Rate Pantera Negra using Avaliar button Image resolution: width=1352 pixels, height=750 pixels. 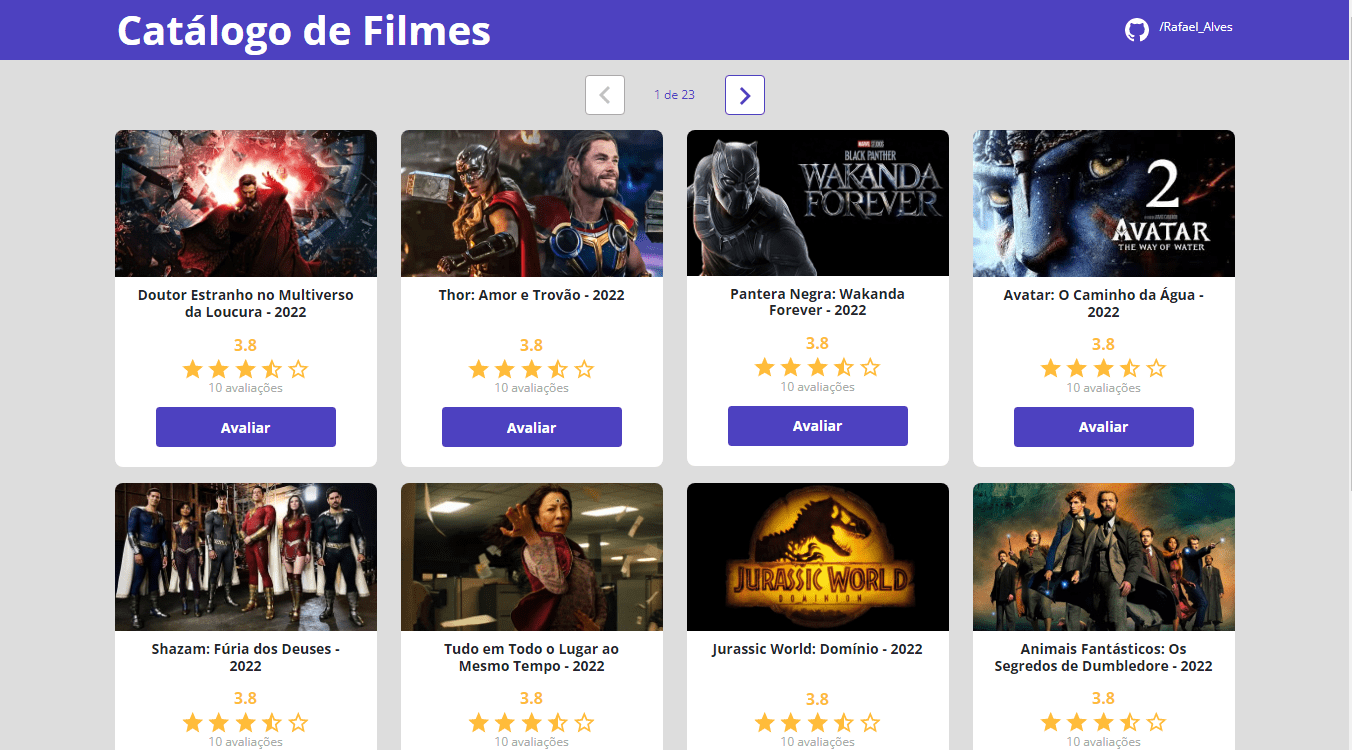pyautogui.click(x=817, y=426)
